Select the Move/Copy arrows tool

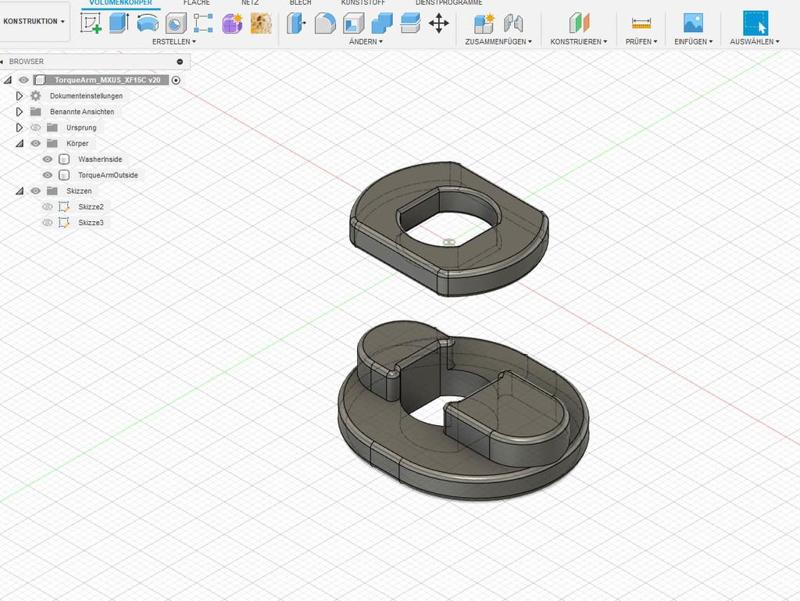(x=439, y=23)
